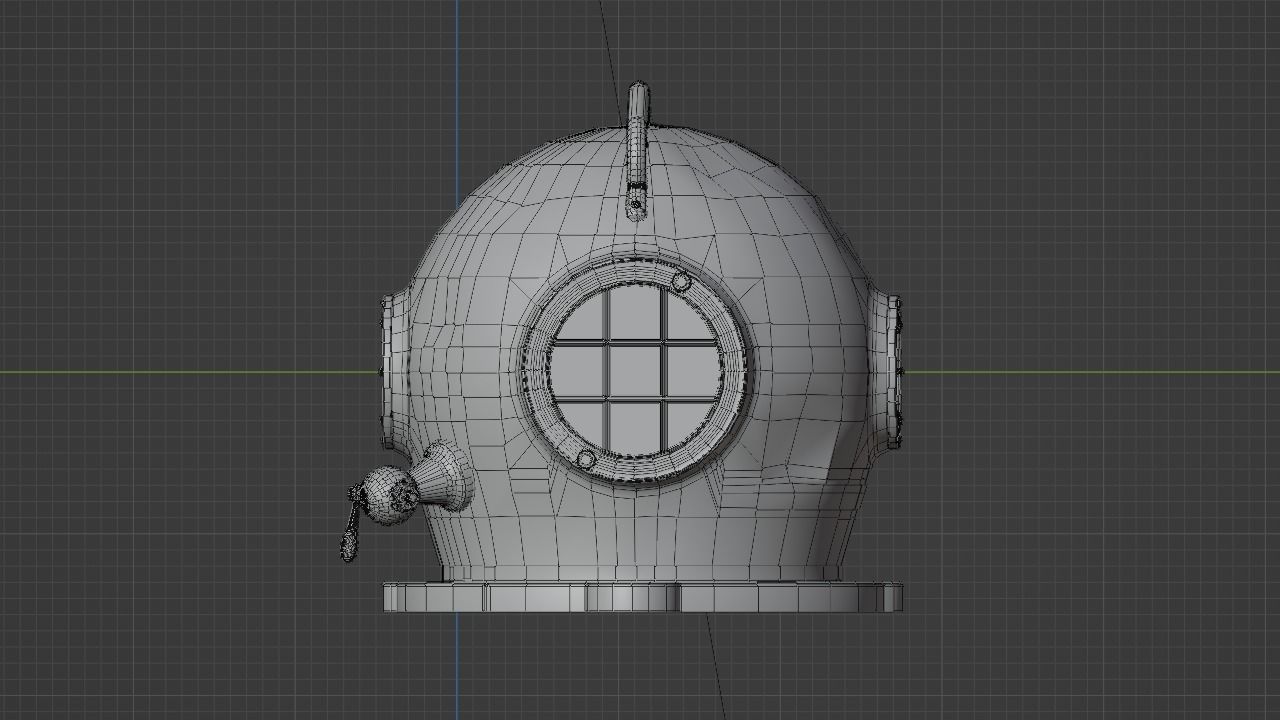Viewport: 1280px width, 720px height.
Task: Select the left side porthole of the helmet
Action: [391, 371]
